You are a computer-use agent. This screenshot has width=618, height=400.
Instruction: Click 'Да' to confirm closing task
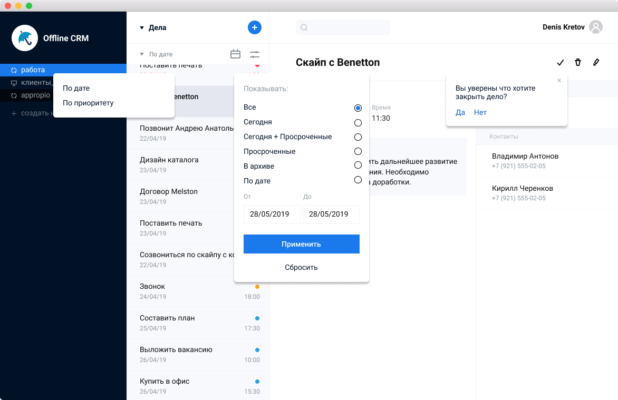tap(459, 112)
